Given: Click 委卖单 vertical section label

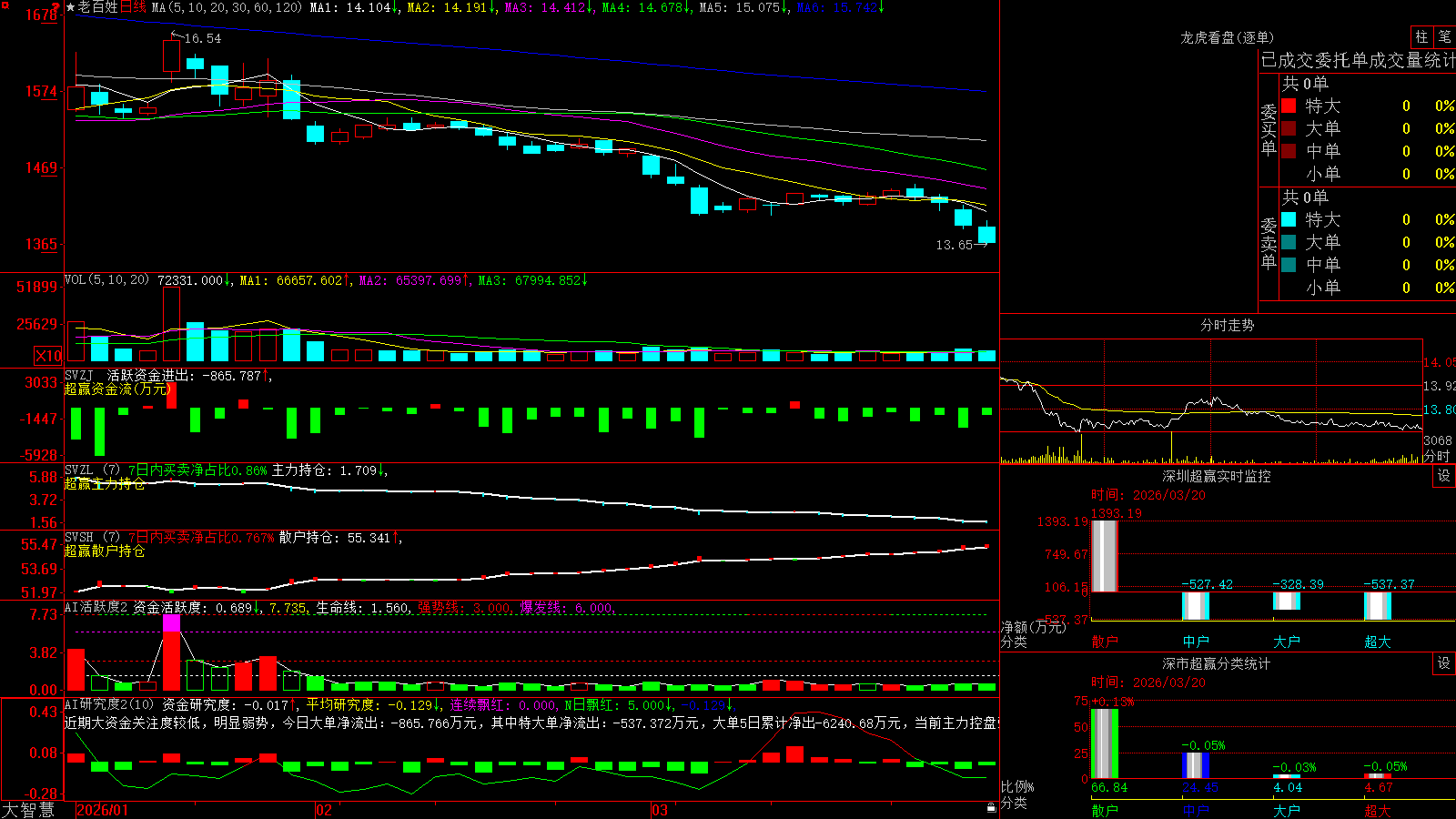Looking at the screenshot, I should (x=1269, y=243).
